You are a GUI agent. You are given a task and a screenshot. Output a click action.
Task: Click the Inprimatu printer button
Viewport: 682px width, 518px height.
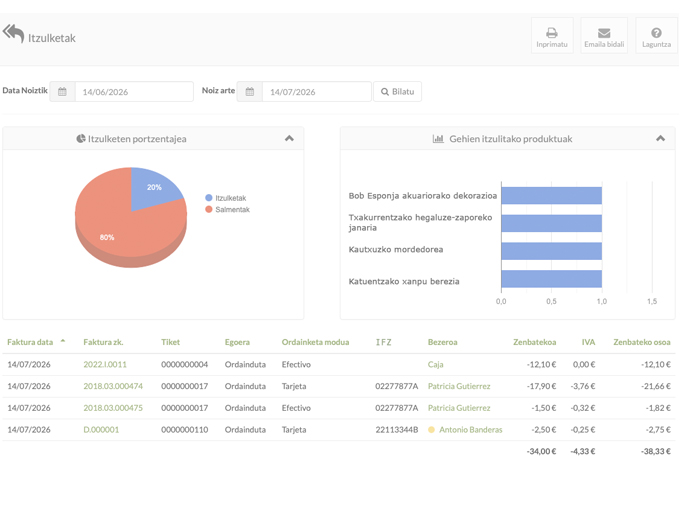(552, 36)
